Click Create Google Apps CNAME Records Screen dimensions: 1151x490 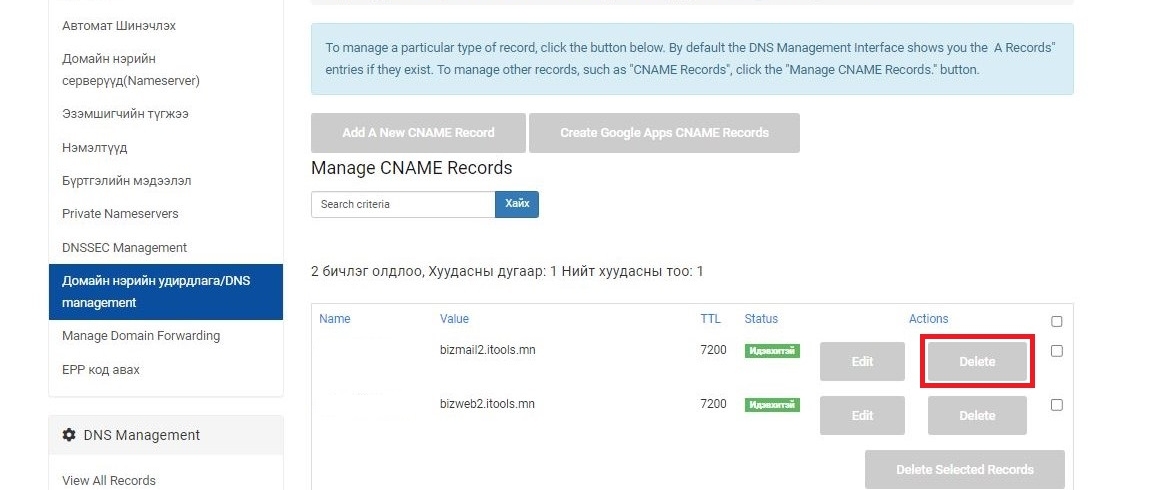[664, 133]
